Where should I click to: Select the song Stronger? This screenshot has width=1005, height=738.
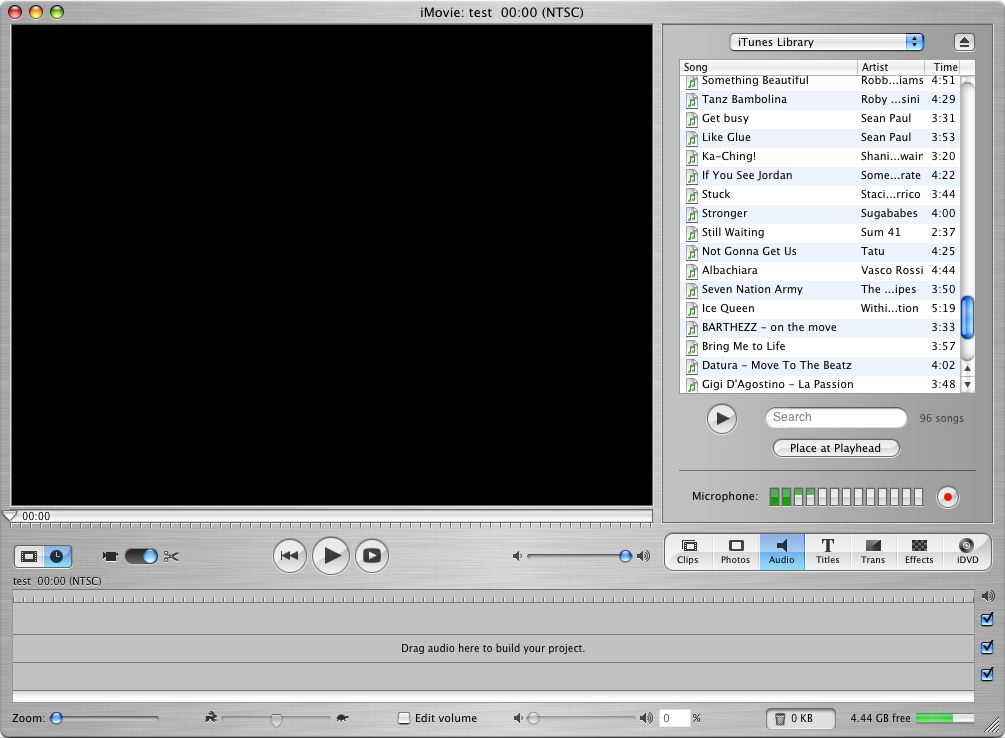coord(820,214)
